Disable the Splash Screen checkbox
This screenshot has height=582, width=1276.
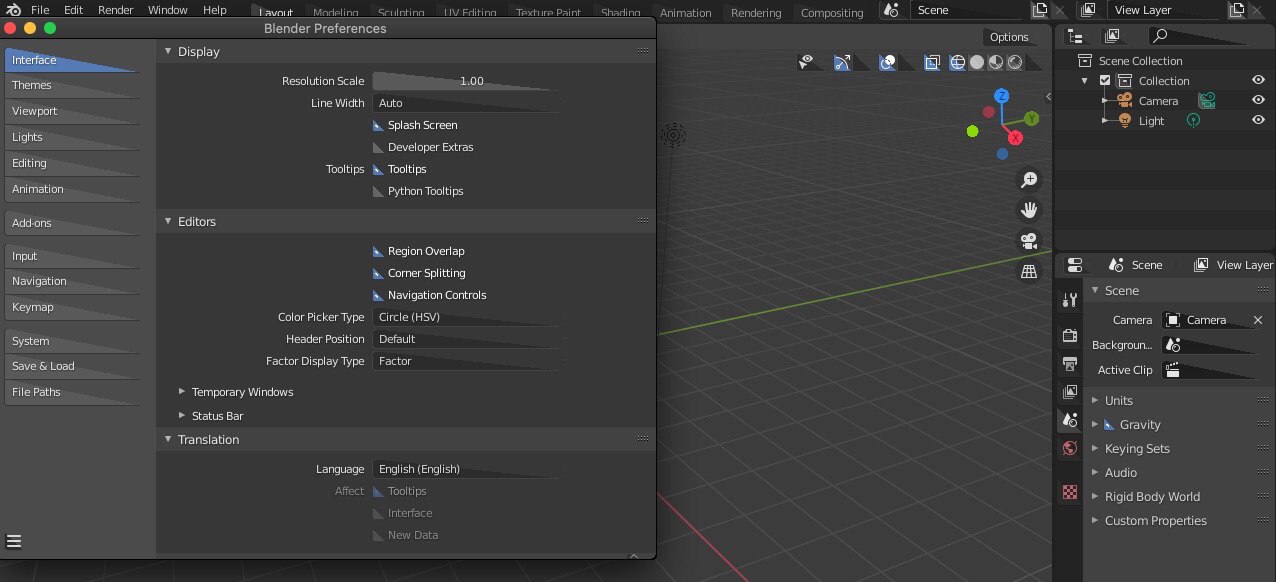click(x=378, y=125)
